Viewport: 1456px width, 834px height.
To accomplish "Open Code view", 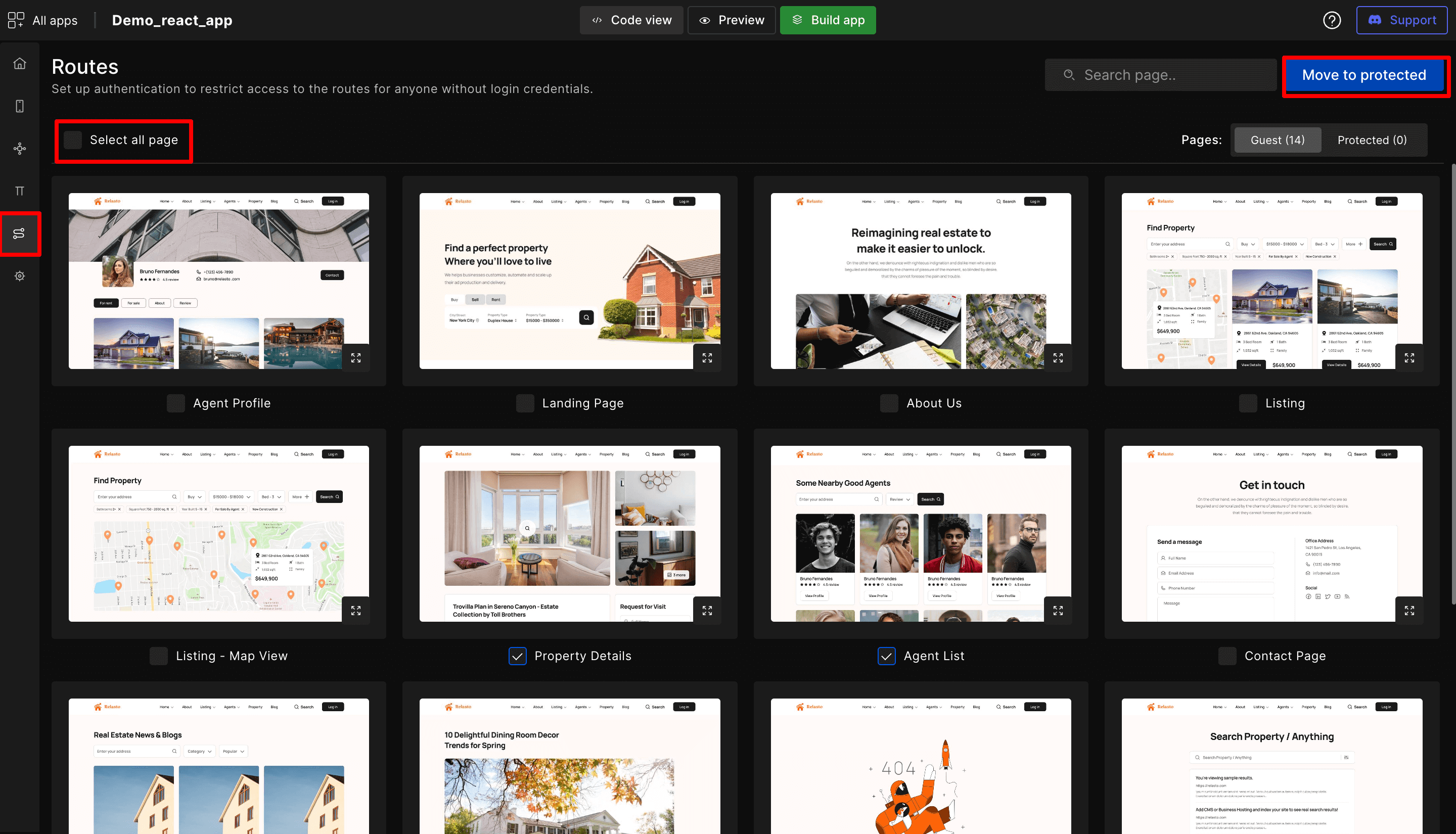I will tap(631, 20).
